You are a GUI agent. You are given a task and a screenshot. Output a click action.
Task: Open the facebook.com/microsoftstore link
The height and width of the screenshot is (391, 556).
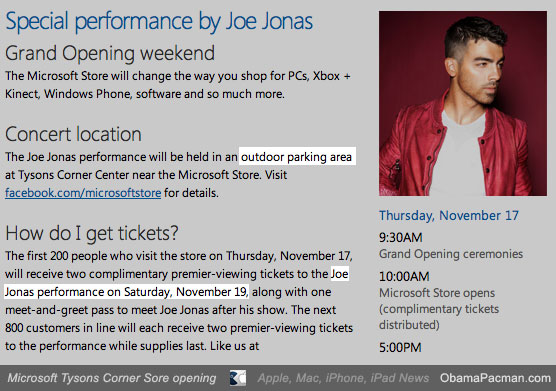point(83,193)
